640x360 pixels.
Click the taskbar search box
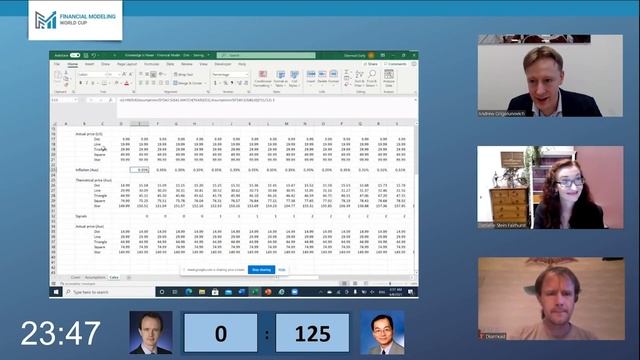tap(109, 292)
